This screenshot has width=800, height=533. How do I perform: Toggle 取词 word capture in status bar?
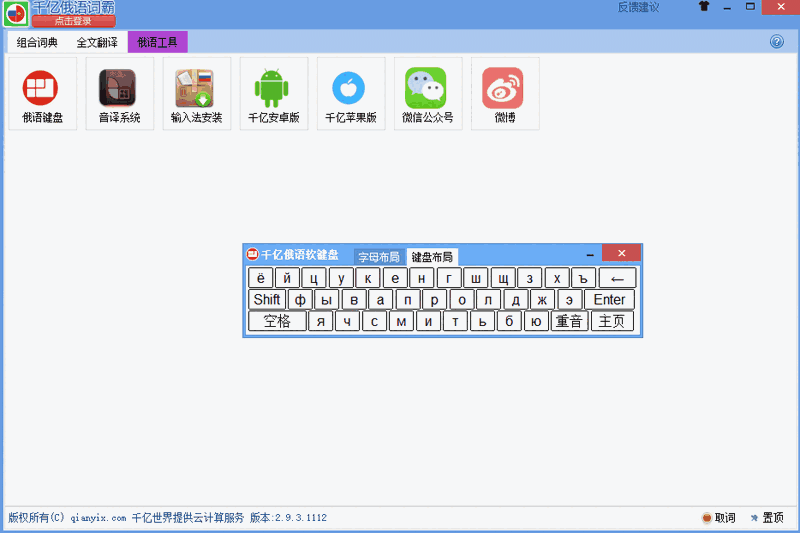click(719, 518)
